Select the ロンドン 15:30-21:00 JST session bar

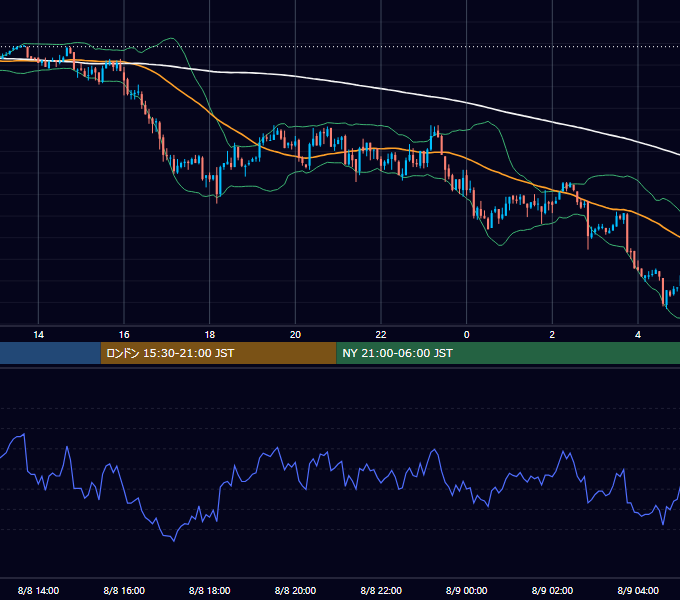219,353
